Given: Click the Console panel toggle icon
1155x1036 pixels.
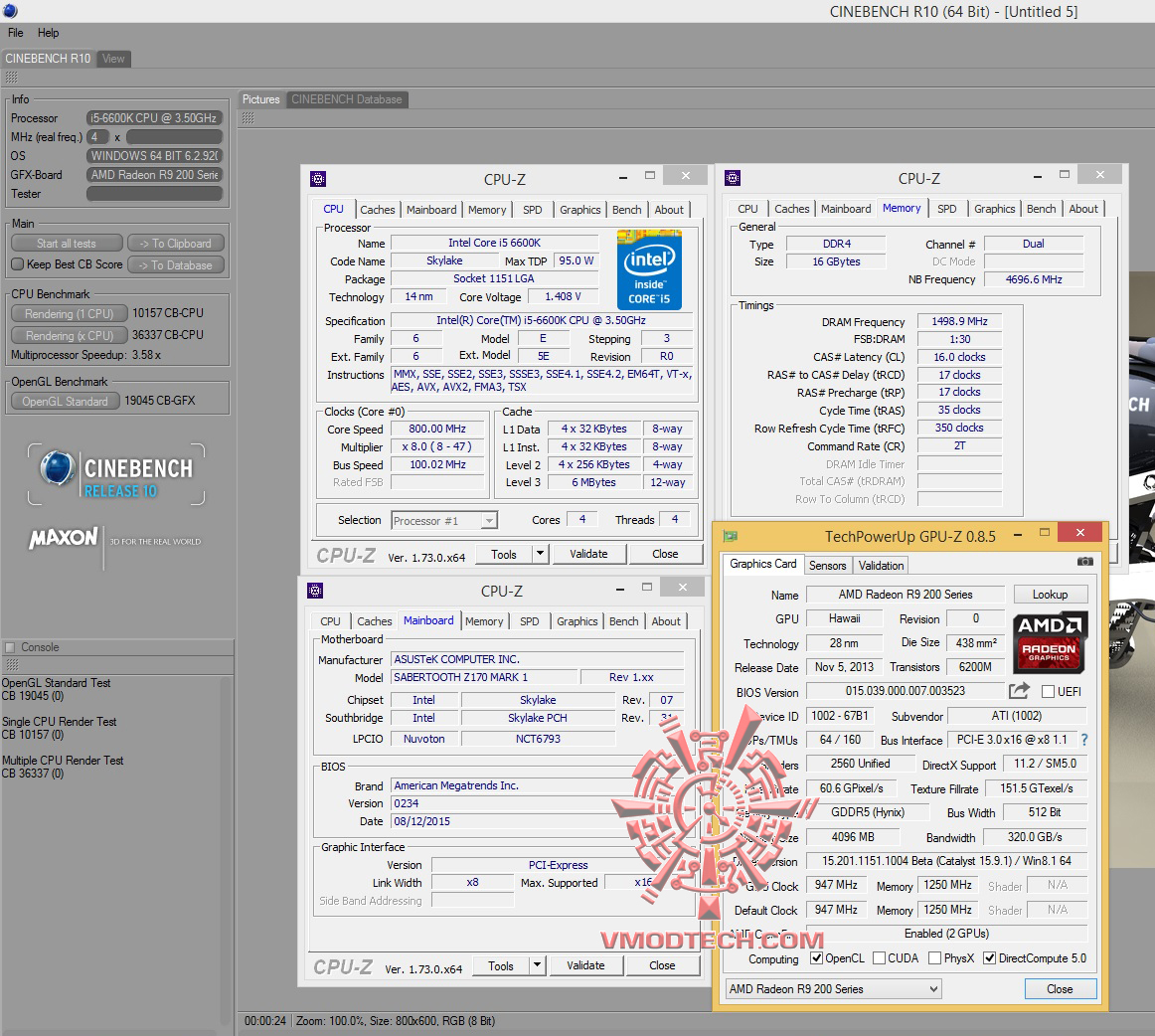Looking at the screenshot, I should point(10,647).
